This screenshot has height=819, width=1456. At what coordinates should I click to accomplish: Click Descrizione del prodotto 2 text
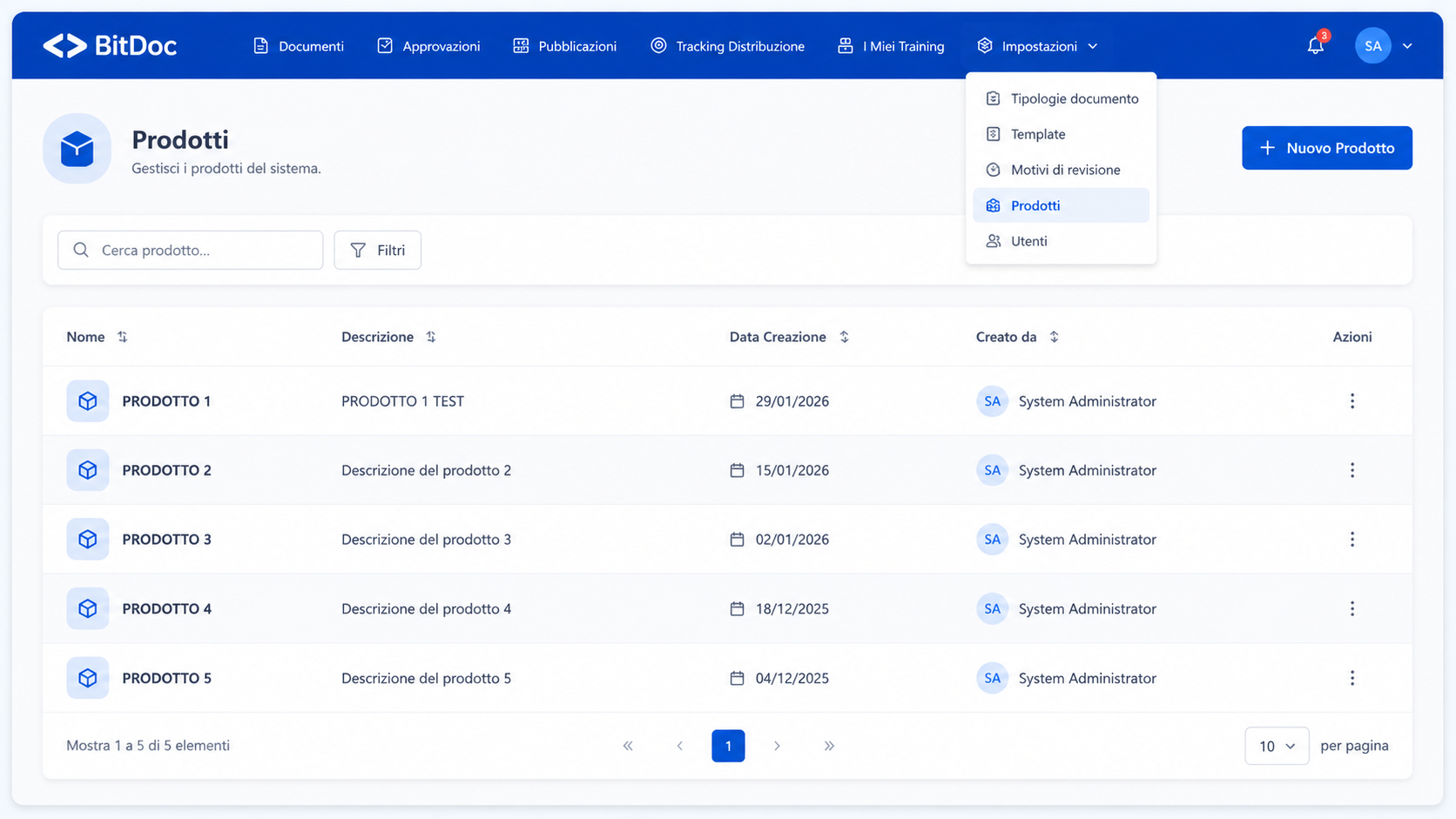426,470
